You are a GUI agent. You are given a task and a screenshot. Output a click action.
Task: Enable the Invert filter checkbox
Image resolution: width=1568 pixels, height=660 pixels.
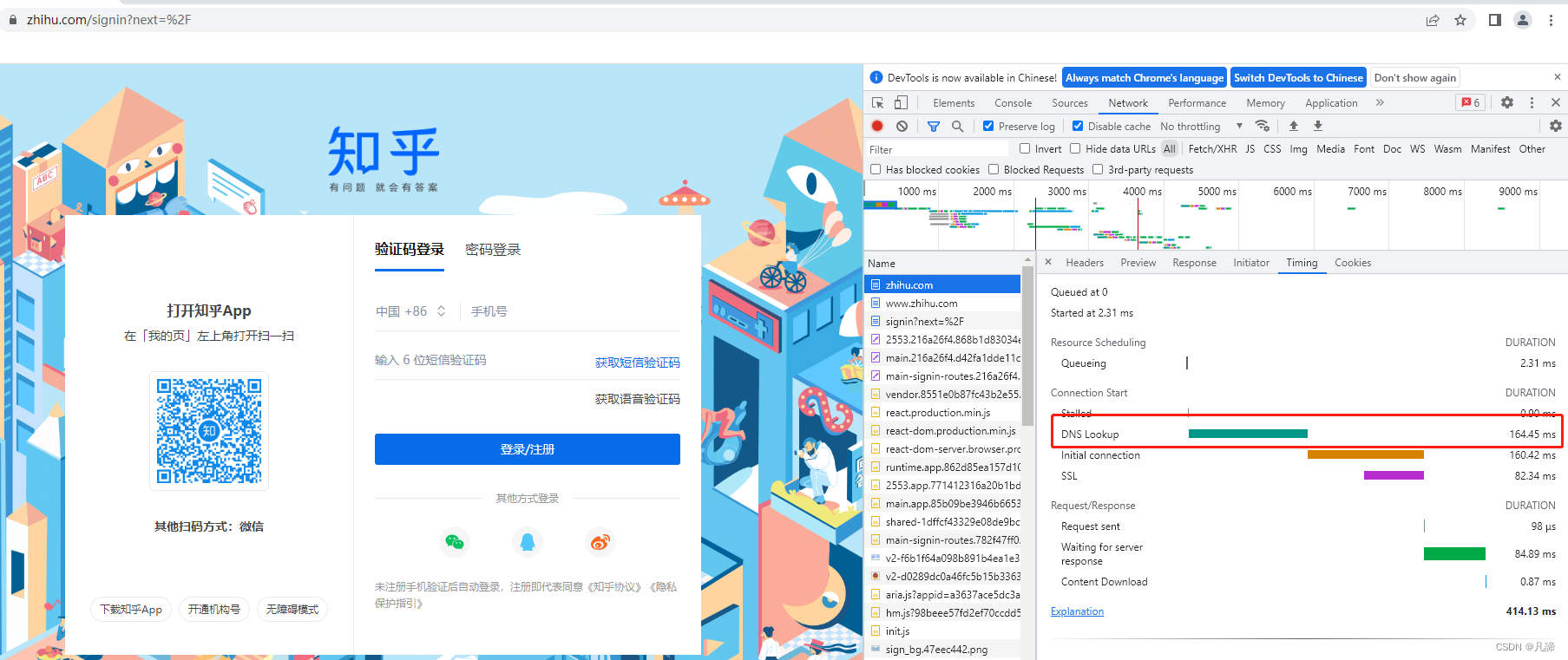[x=1025, y=148]
